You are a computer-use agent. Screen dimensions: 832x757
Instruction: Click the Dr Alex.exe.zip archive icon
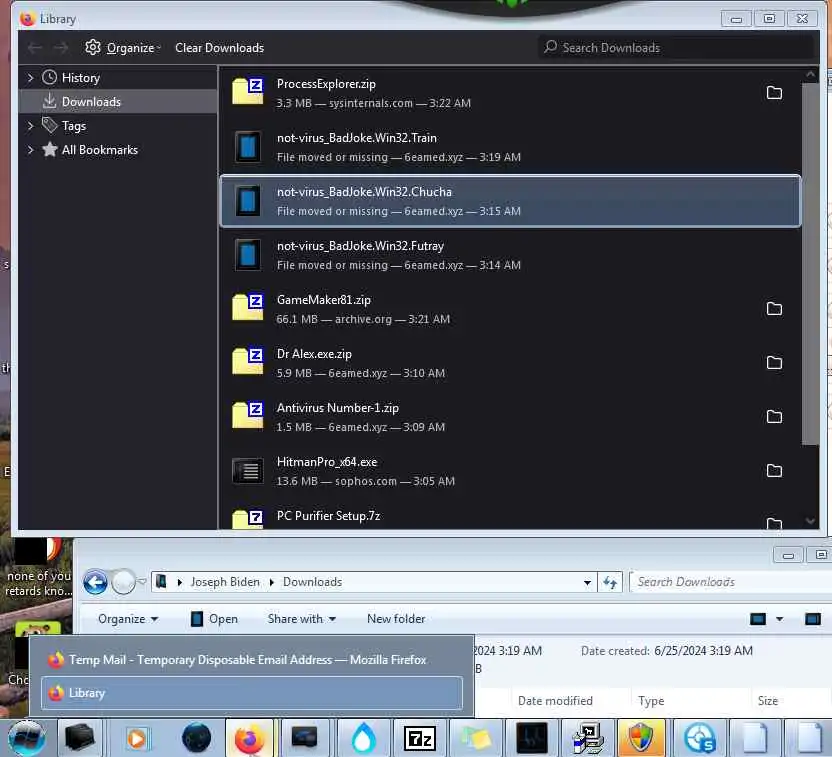[248, 361]
